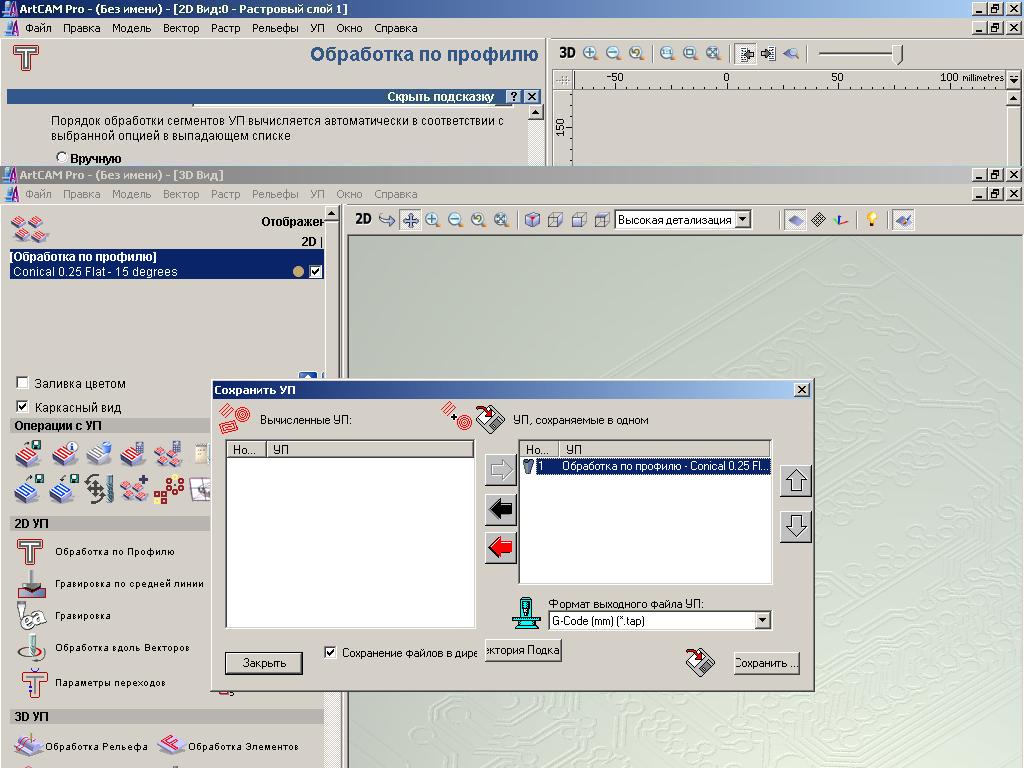Click Скрыть подсказку link

tap(441, 97)
